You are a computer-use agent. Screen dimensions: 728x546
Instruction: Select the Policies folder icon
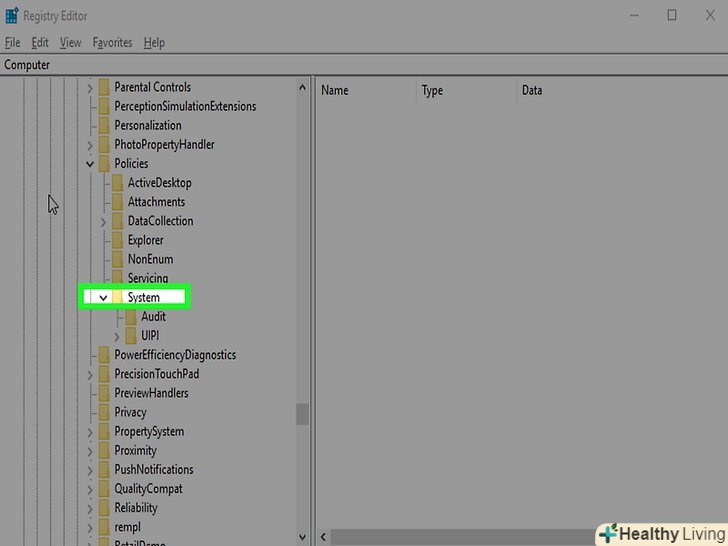(104, 163)
